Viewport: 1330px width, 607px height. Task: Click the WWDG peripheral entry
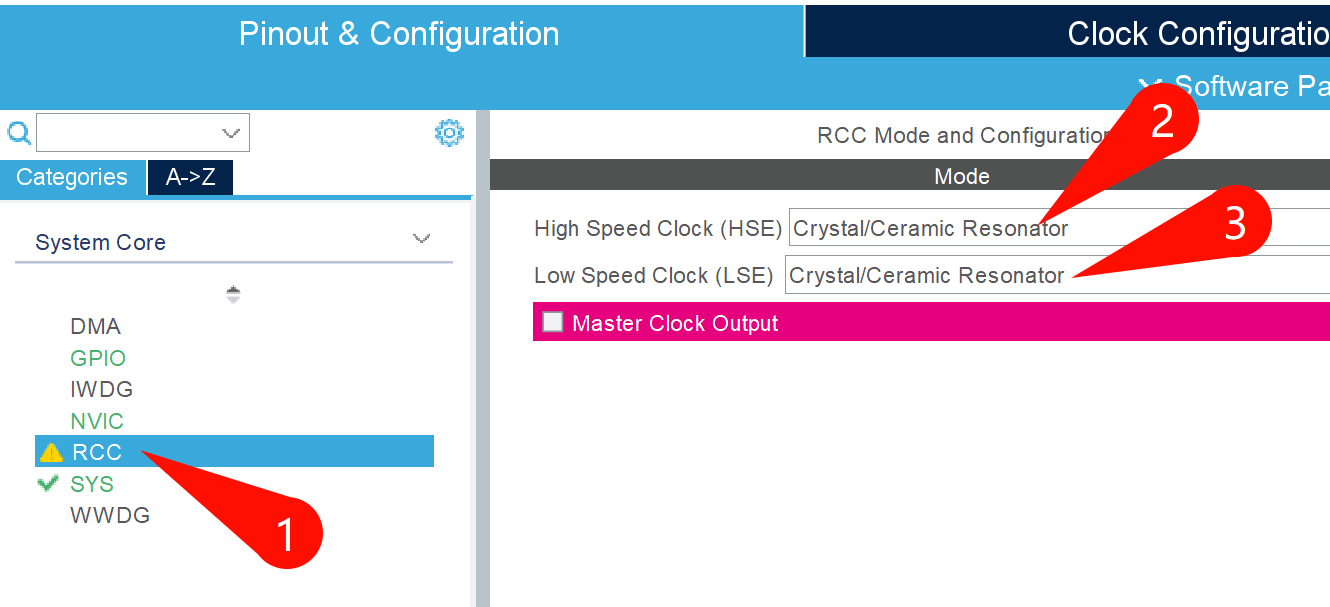[x=110, y=516]
